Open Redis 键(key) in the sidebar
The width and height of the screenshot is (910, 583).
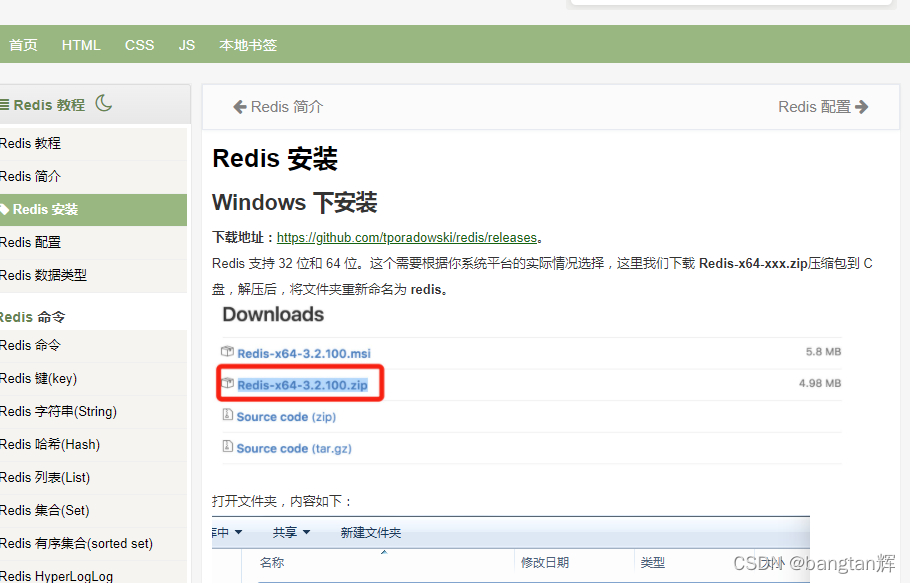(93, 378)
